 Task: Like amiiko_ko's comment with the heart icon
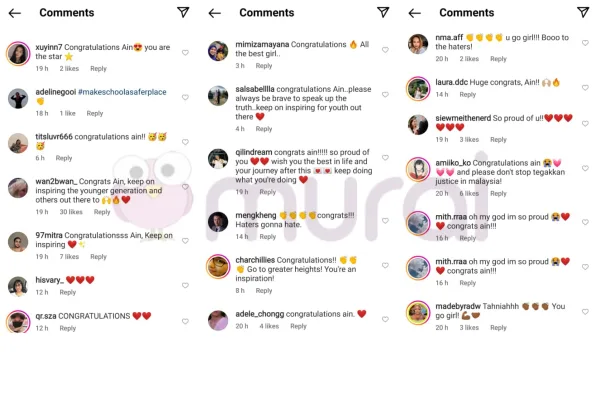(x=585, y=168)
